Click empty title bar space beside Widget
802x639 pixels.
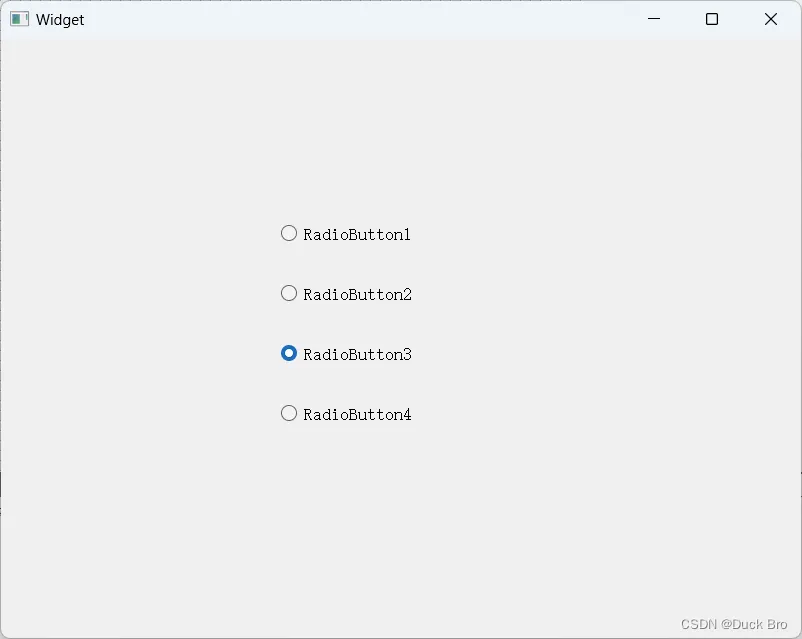tap(358, 19)
